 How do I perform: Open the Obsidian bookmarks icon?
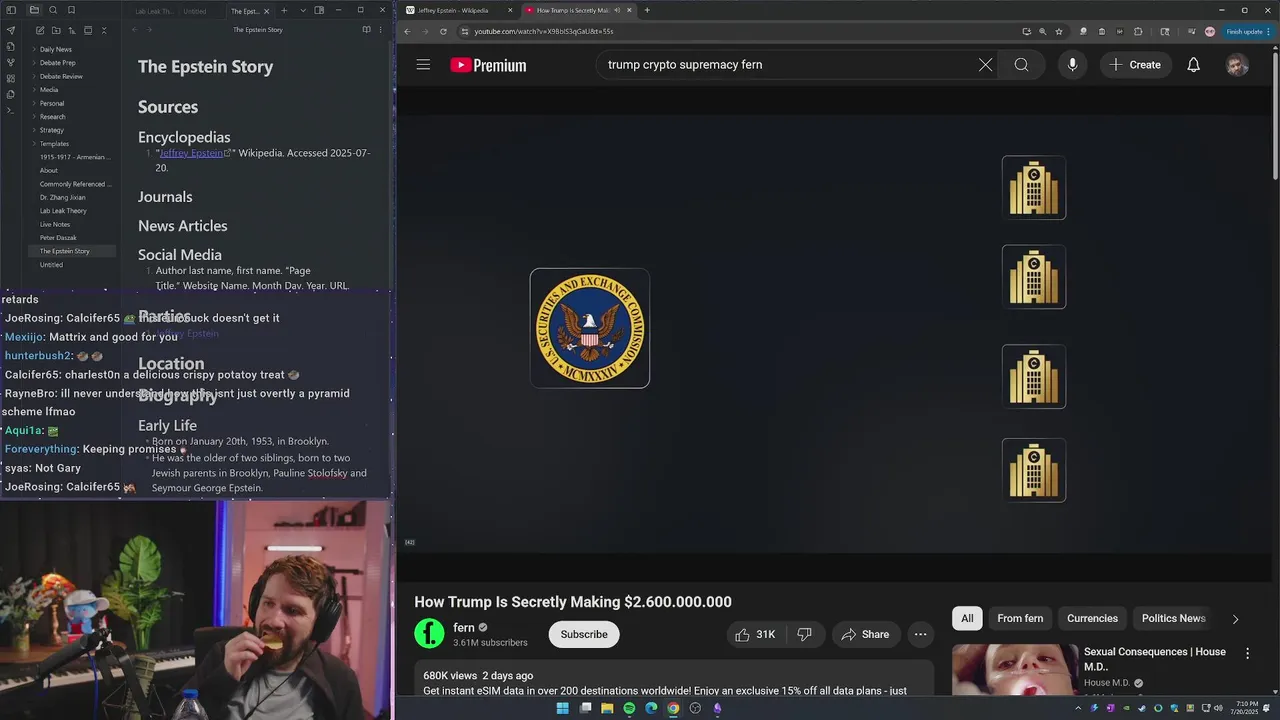(71, 10)
